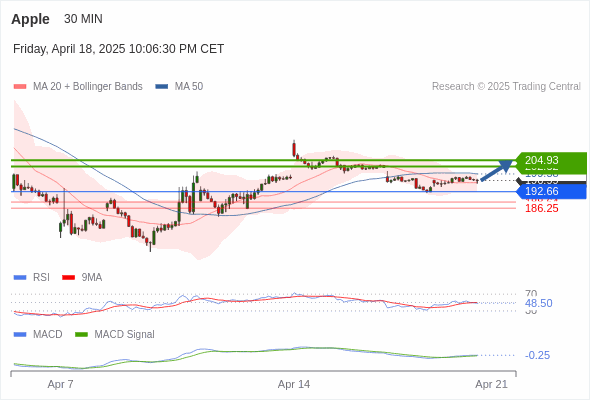This screenshot has height=400, width=590.
Task: Click the green MACD Signal legend swatch
Action: tap(81, 335)
